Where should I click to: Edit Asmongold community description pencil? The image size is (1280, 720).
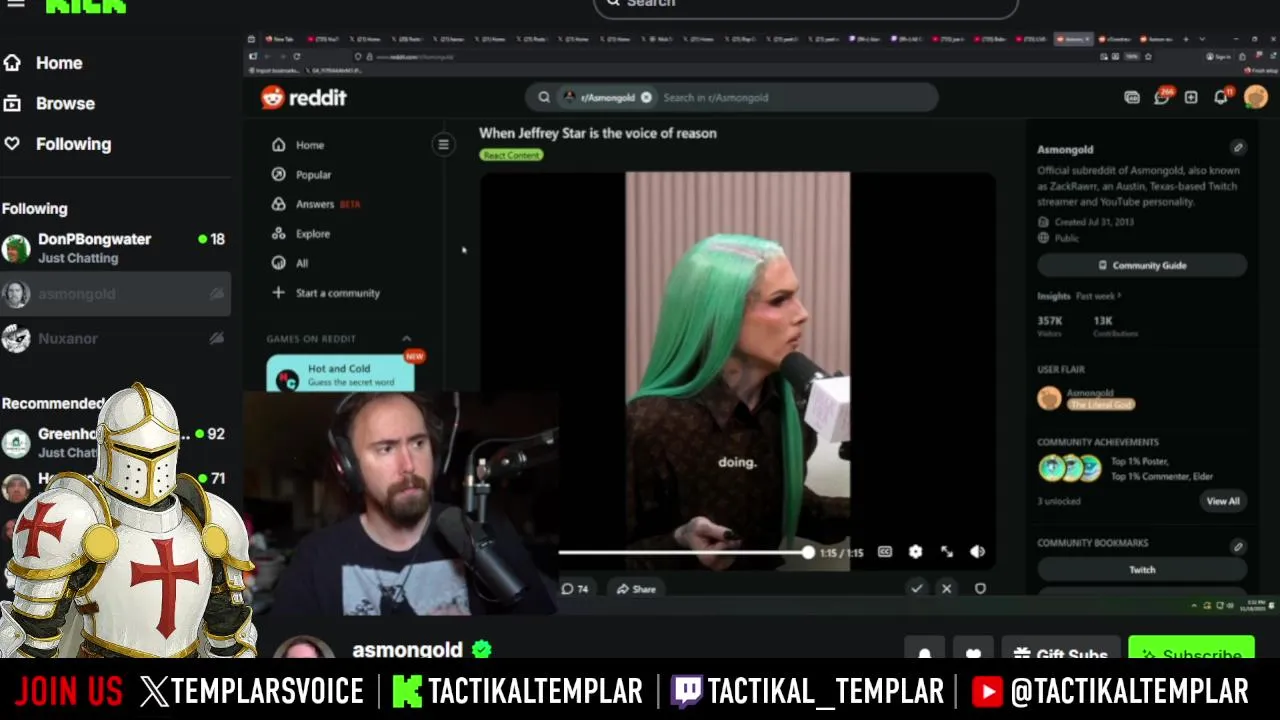coord(1238,148)
